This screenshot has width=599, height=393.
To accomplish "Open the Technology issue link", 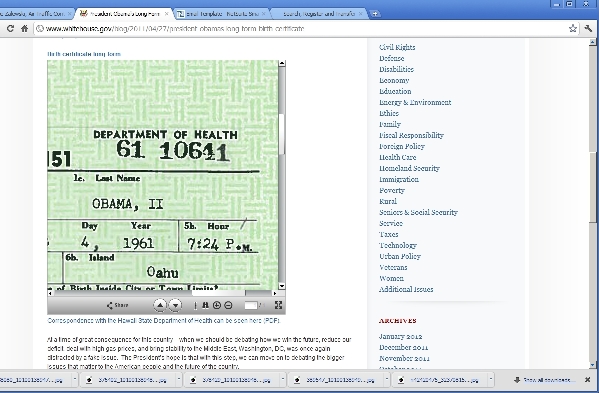I will (x=398, y=245).
